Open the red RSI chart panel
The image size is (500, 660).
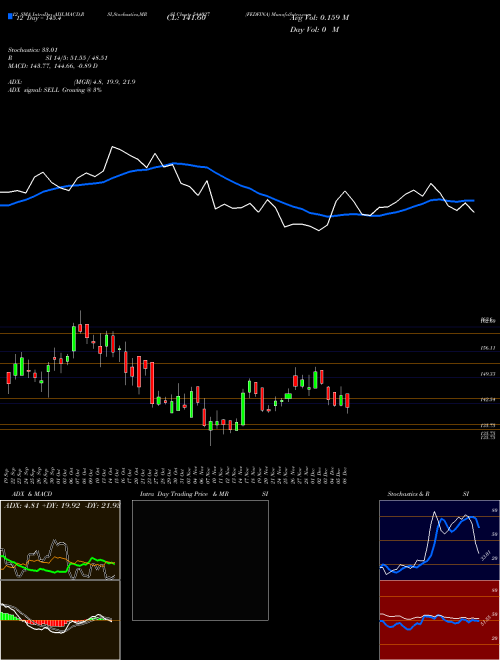439,620
